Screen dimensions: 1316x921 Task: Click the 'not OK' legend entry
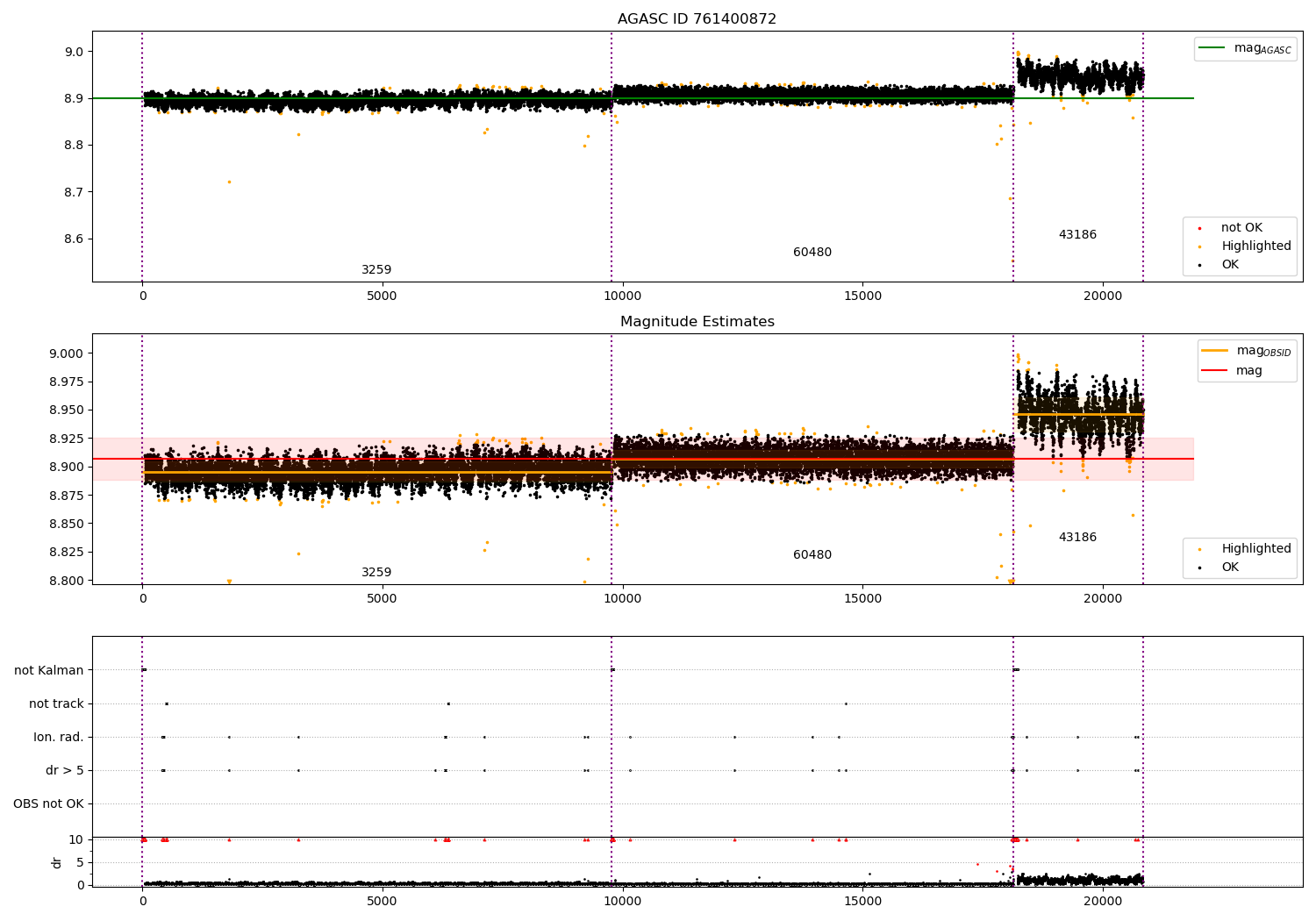[x=1241, y=228]
